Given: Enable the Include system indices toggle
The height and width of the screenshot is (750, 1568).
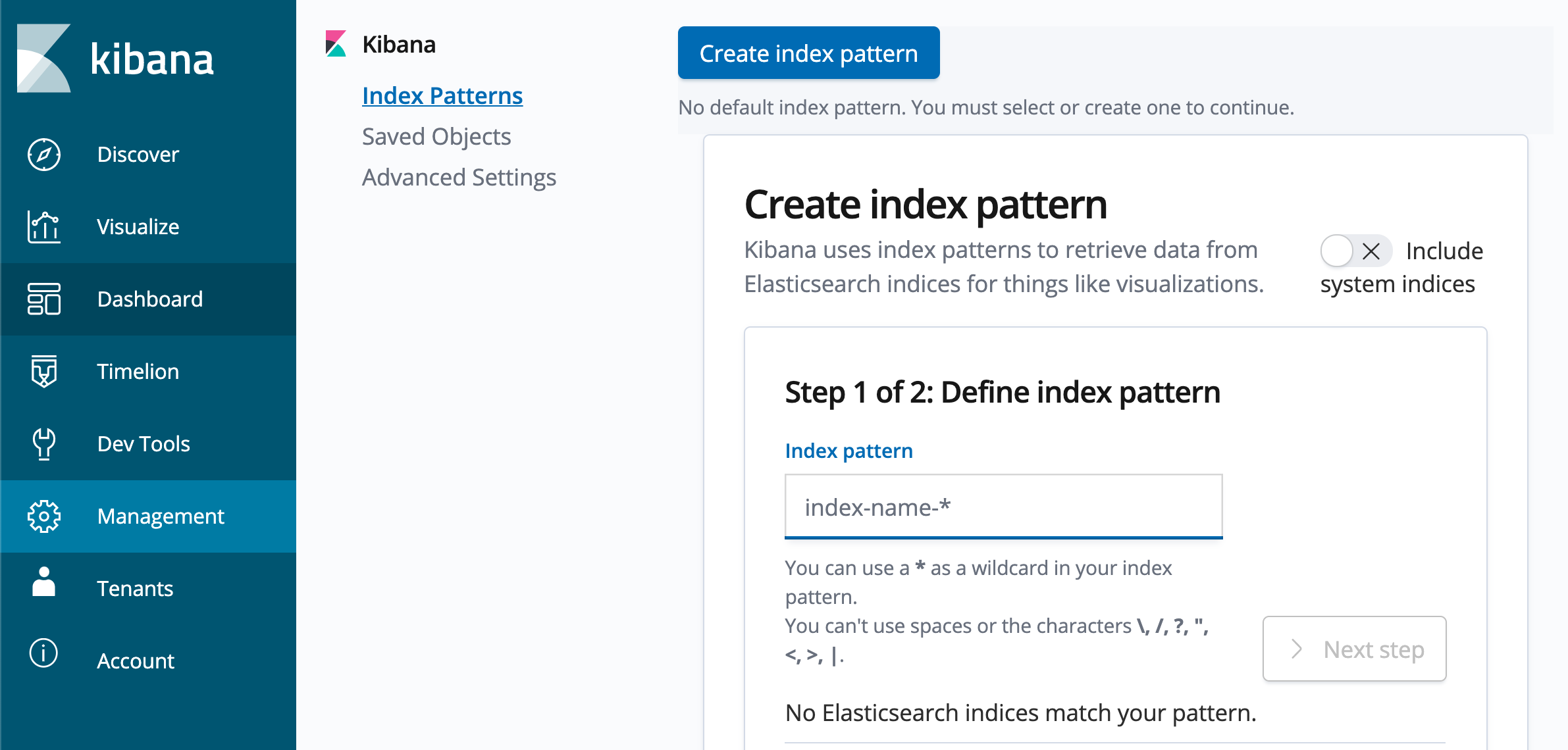Looking at the screenshot, I should pos(1356,251).
